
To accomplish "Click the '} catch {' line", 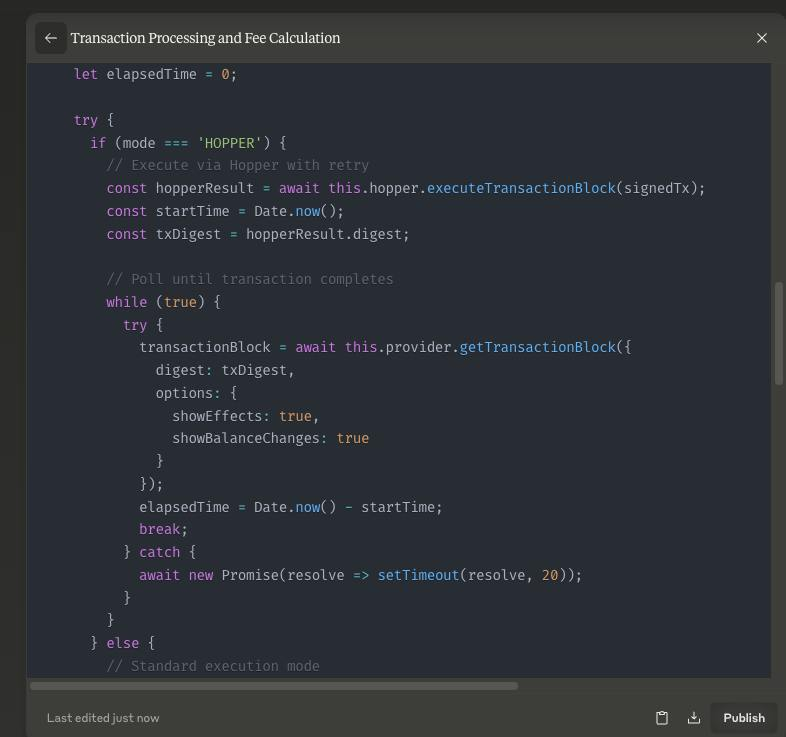I will pos(159,552).
